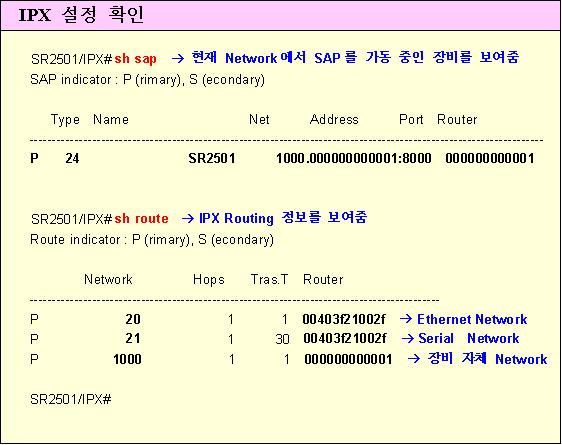This screenshot has height=445, width=562.
Task: Click the 'SR2501/IPX#' prompt before 'sh sap'
Action: tap(72, 59)
